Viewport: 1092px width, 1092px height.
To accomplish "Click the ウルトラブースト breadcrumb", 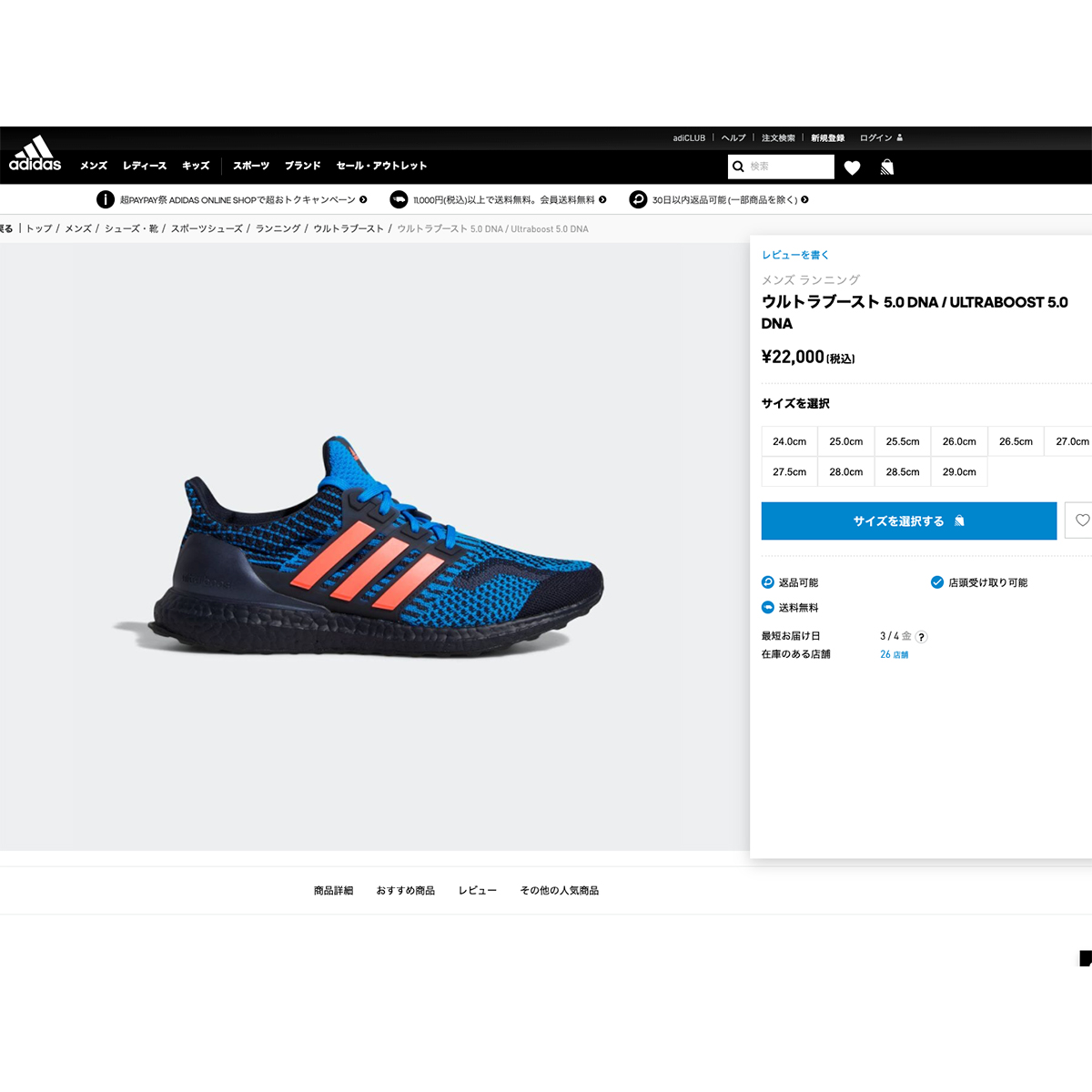I will [349, 228].
